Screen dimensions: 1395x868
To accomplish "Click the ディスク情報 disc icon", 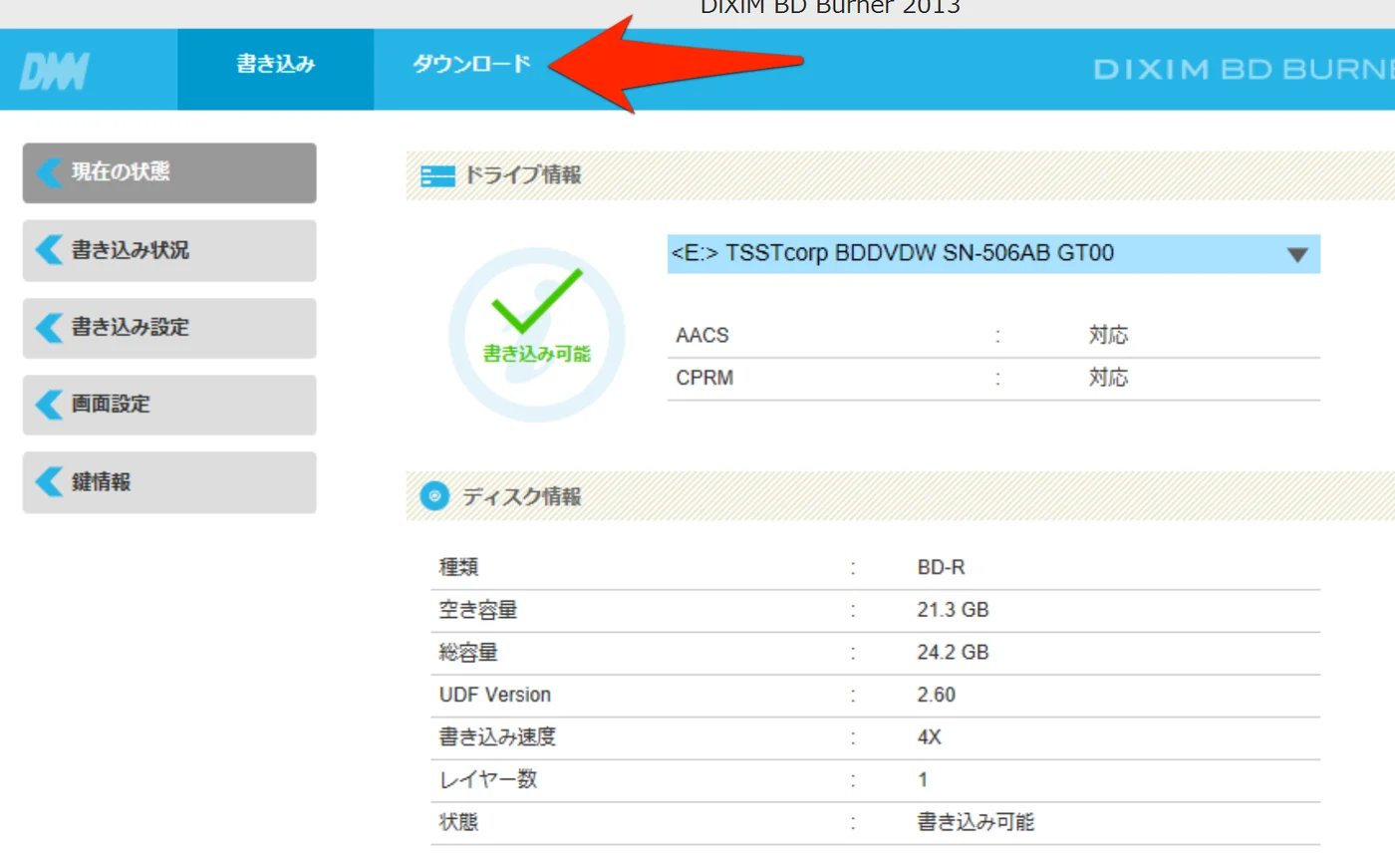I will tap(434, 495).
